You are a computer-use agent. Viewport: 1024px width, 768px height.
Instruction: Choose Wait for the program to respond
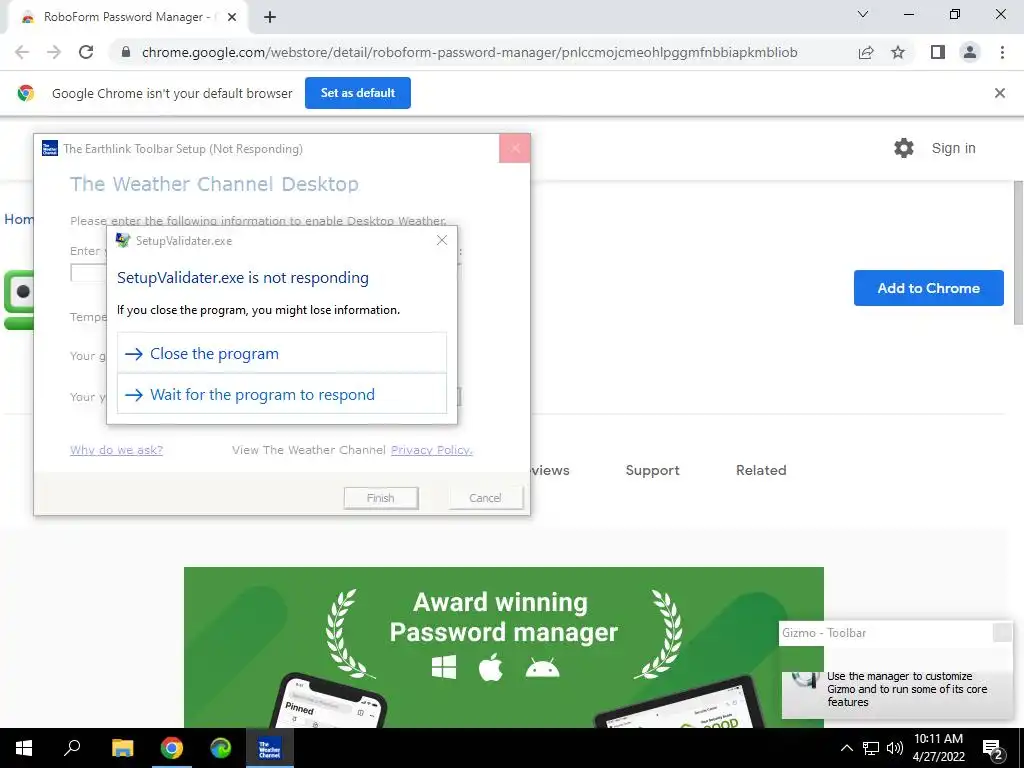pos(281,394)
